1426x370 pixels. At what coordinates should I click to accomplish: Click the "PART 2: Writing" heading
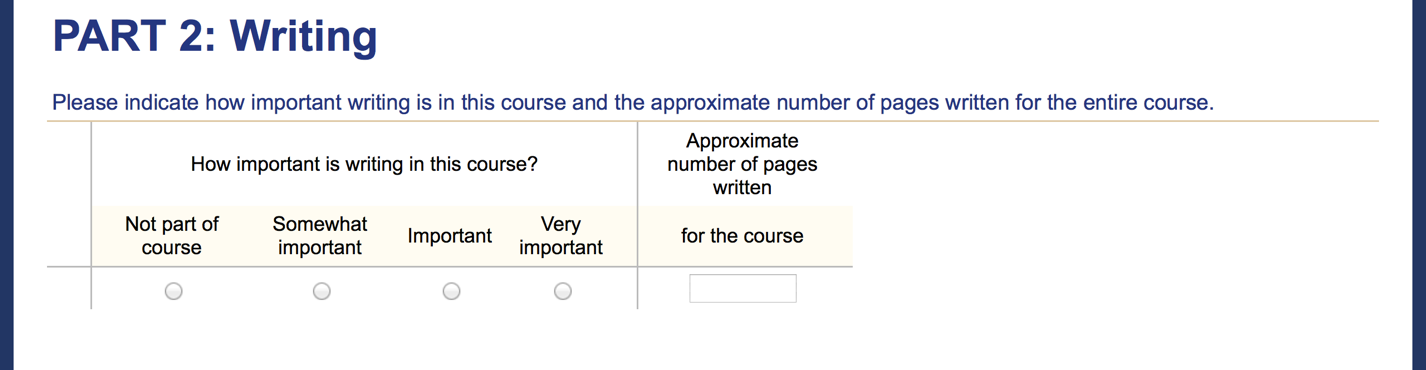click(x=215, y=36)
